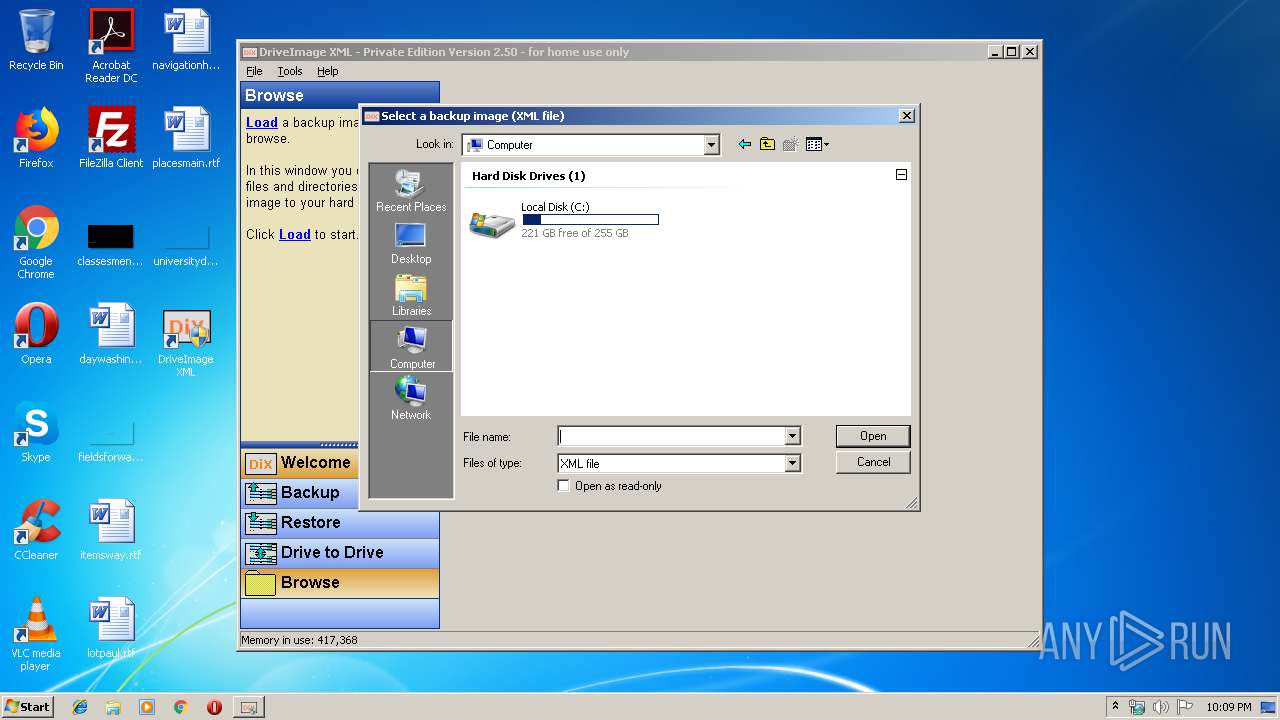Open Windows Media Player in taskbar
The width and height of the screenshot is (1280, 720).
[147, 707]
